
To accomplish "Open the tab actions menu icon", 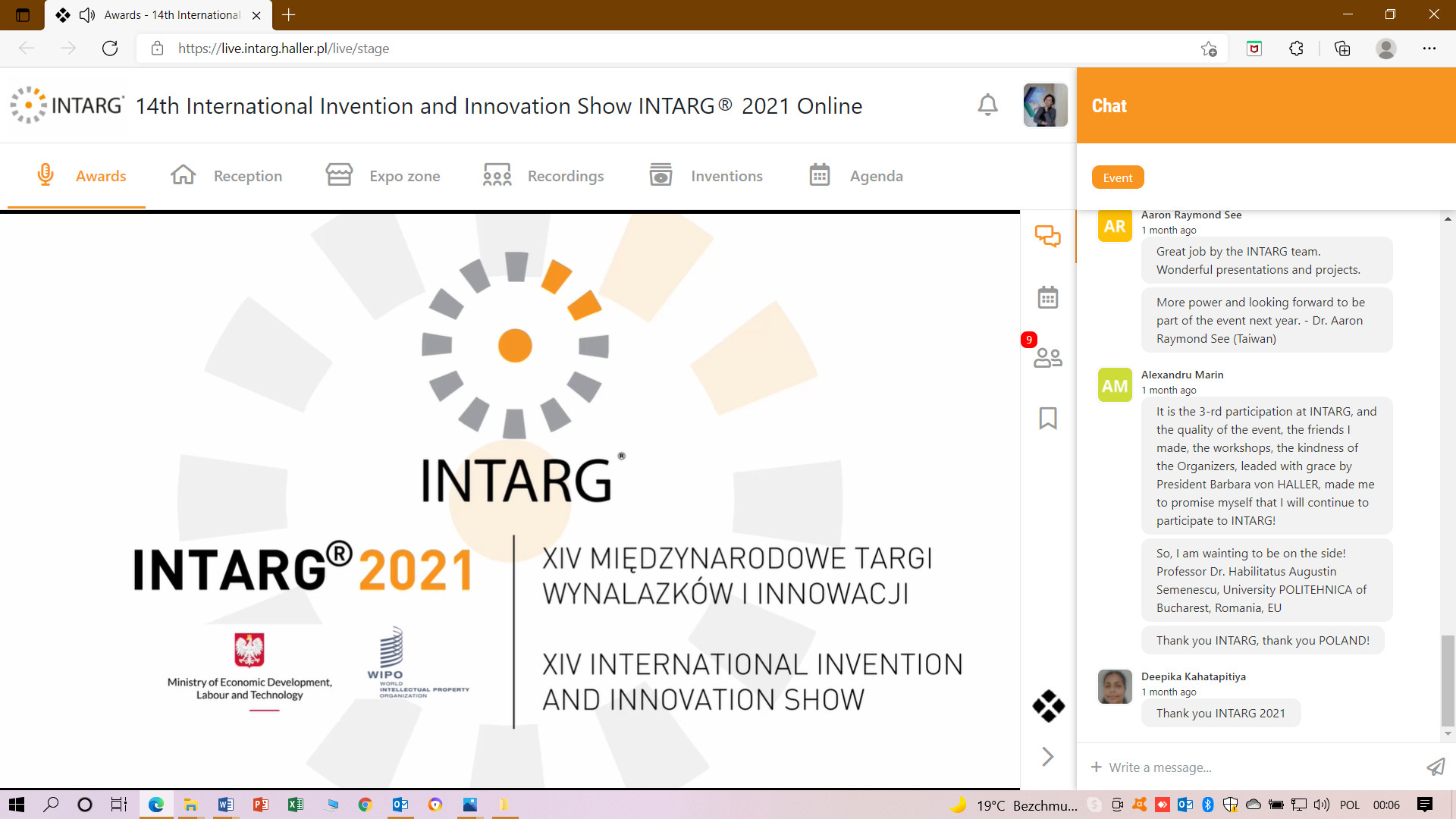I will click(23, 14).
